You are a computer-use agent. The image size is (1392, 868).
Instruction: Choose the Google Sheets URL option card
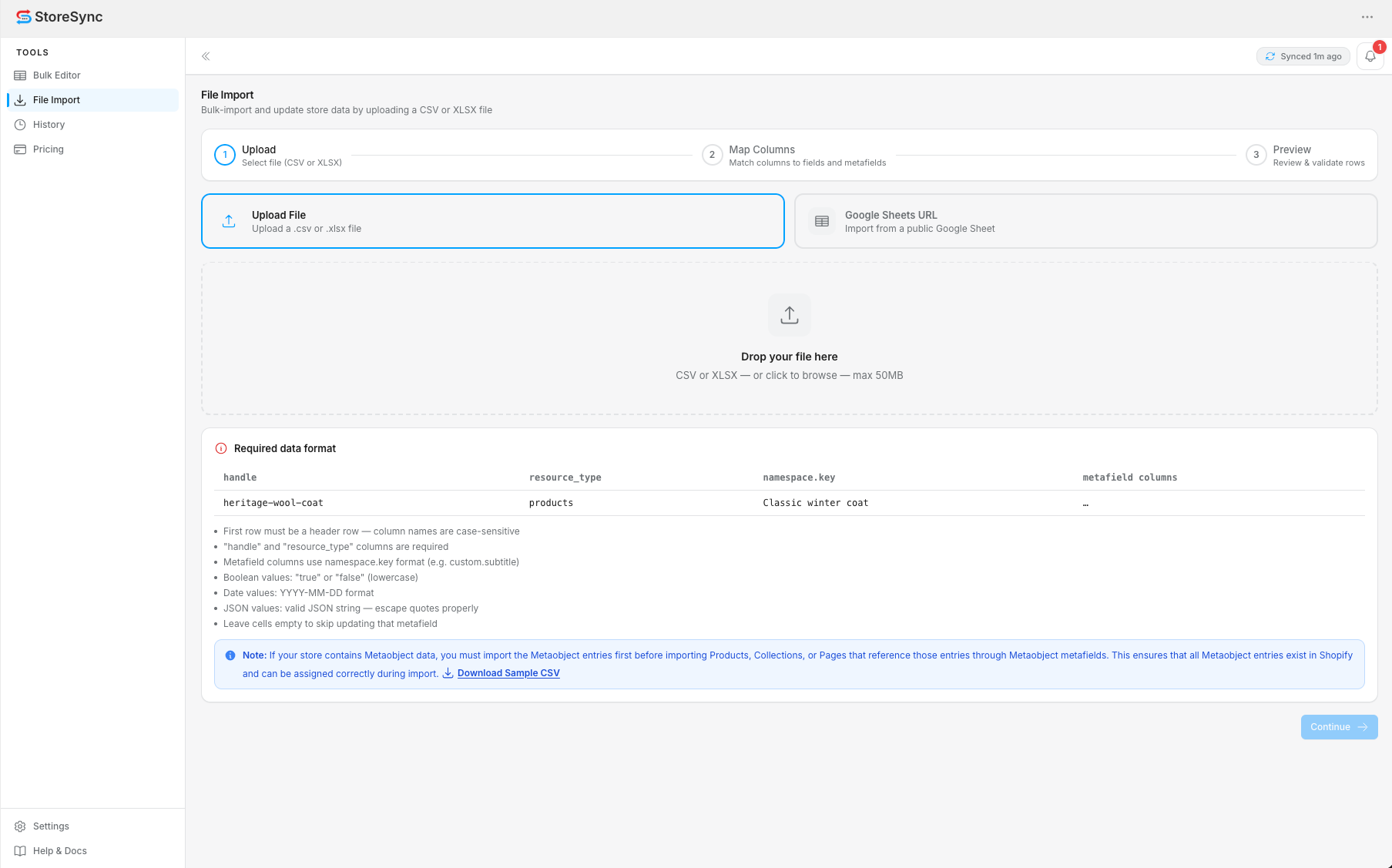point(1086,221)
